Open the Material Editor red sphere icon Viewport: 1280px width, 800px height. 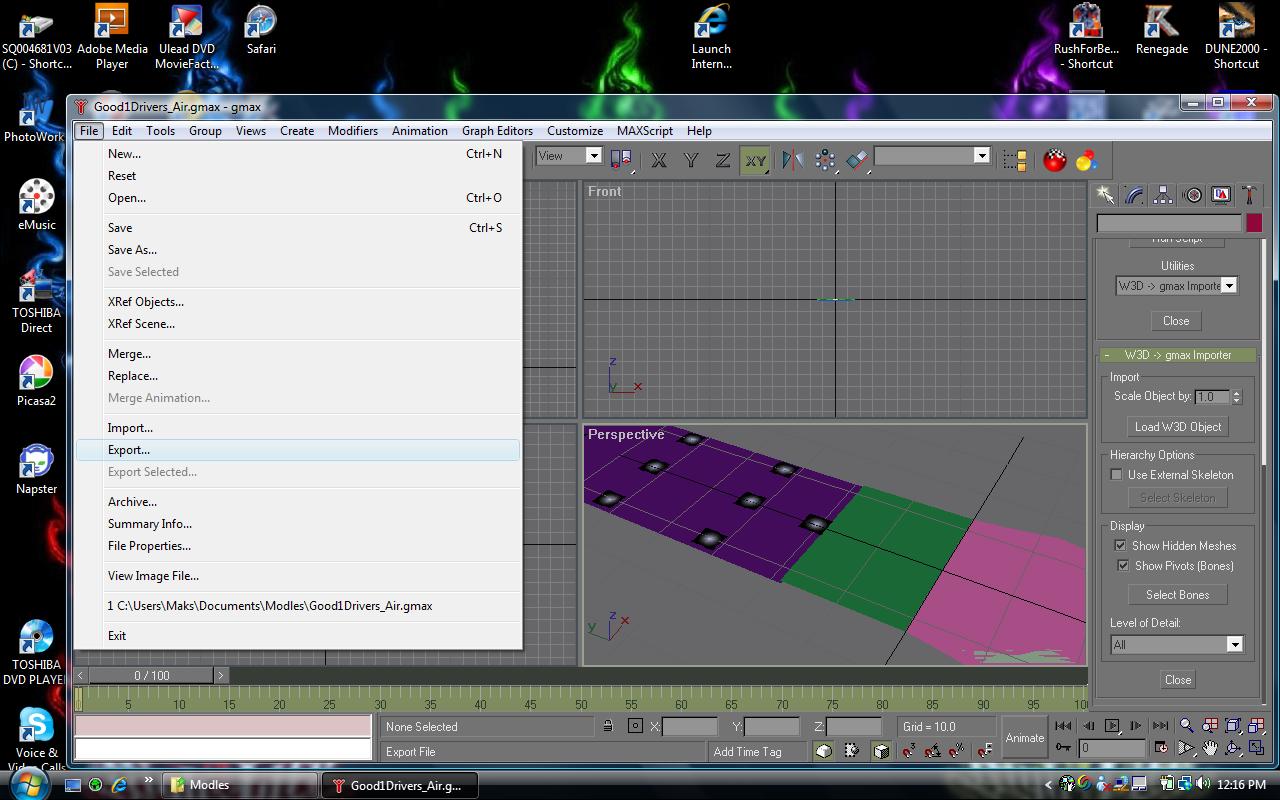click(1054, 160)
